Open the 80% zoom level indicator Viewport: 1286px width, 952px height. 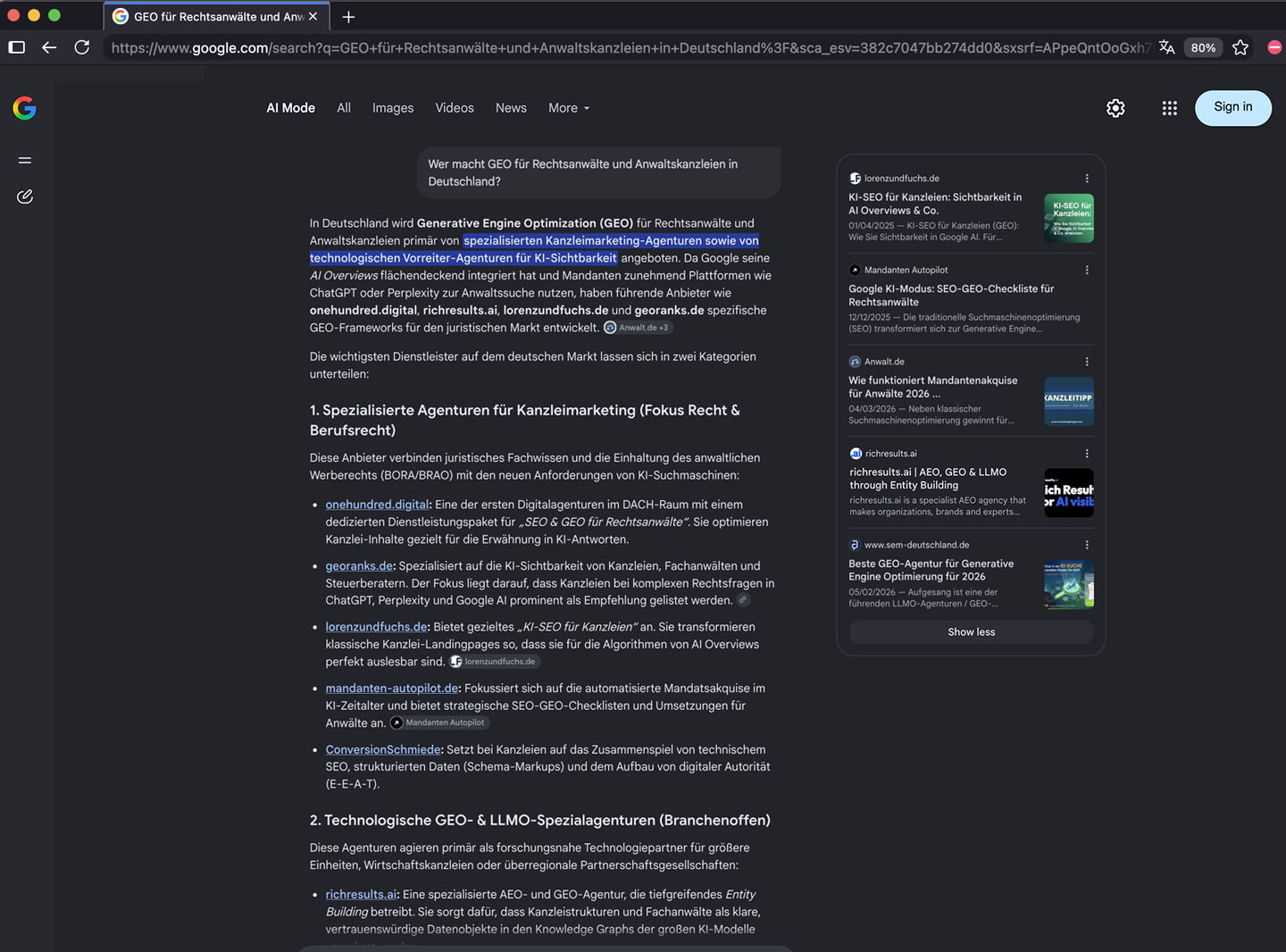click(1203, 47)
